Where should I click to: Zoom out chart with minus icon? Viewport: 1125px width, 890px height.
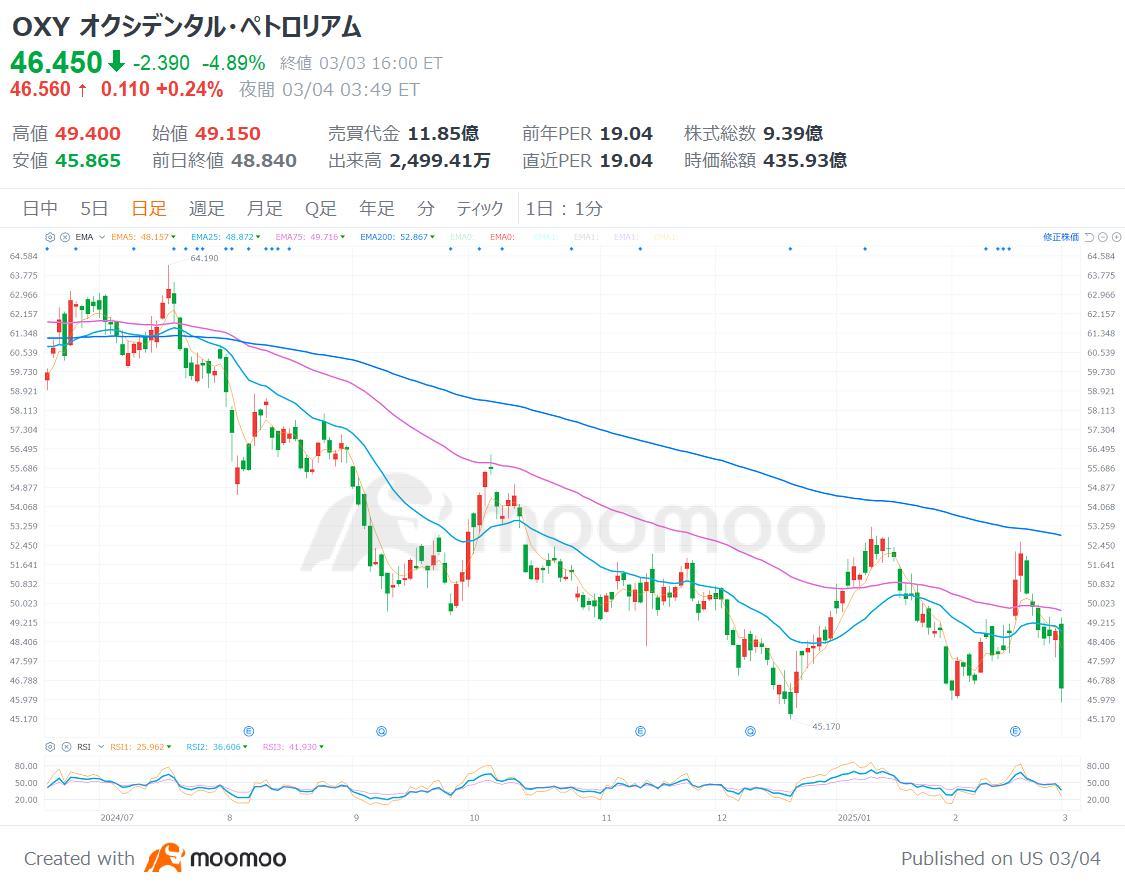1102,237
